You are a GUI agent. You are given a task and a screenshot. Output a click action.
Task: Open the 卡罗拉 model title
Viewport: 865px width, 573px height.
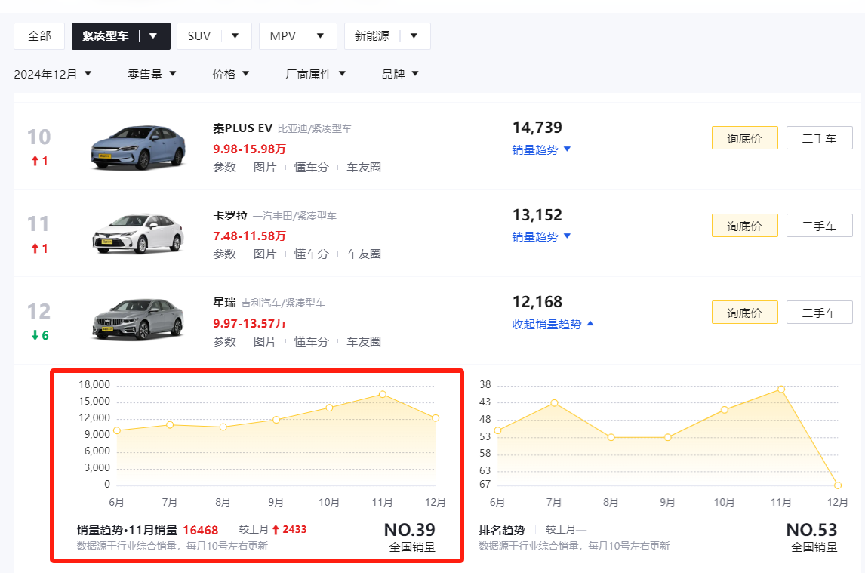230,216
